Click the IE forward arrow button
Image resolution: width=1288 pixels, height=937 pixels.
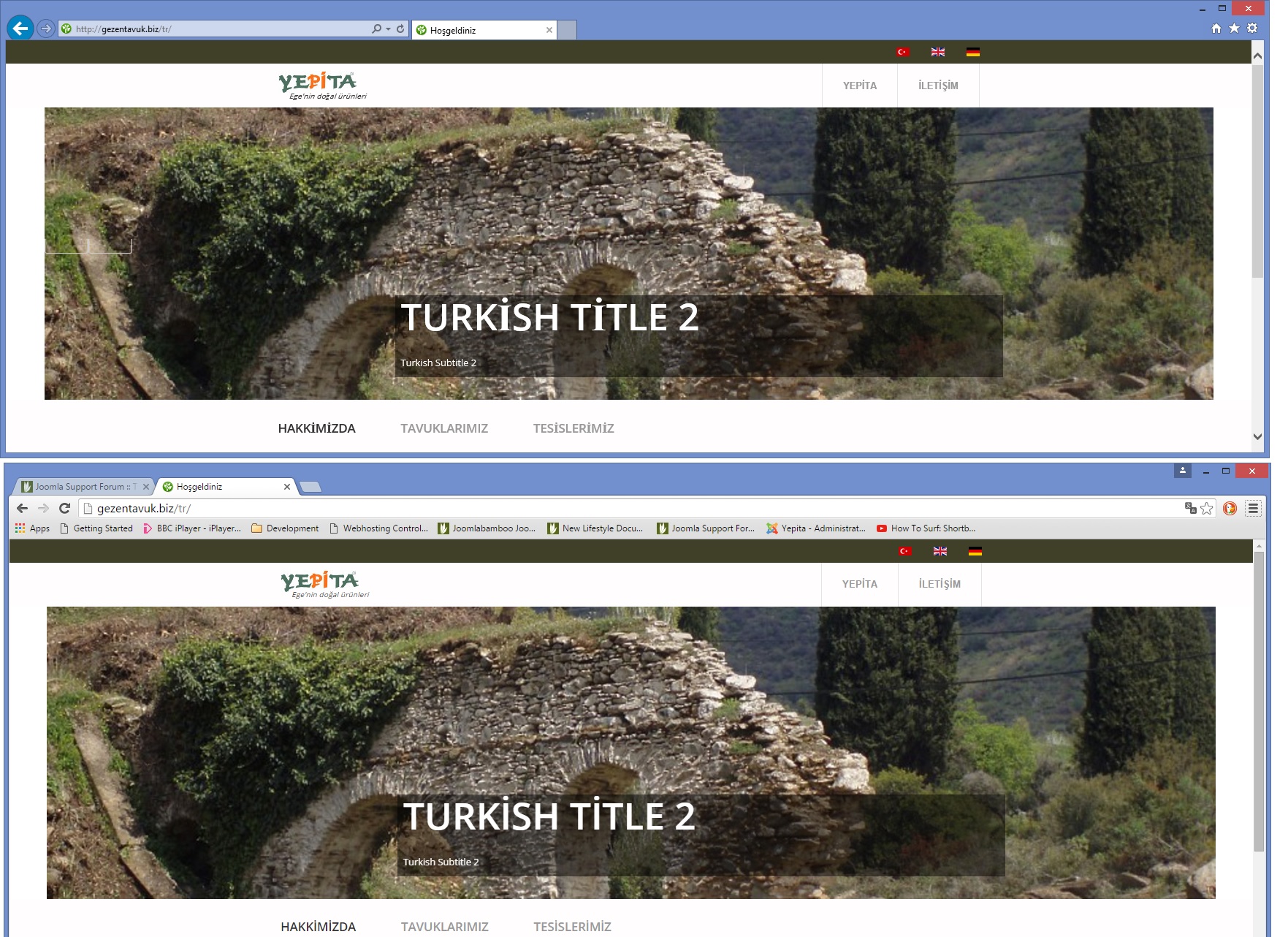(46, 29)
